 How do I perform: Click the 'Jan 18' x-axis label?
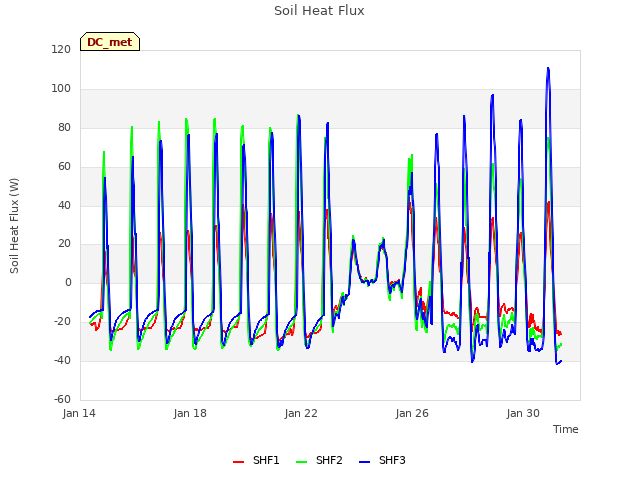(x=190, y=413)
